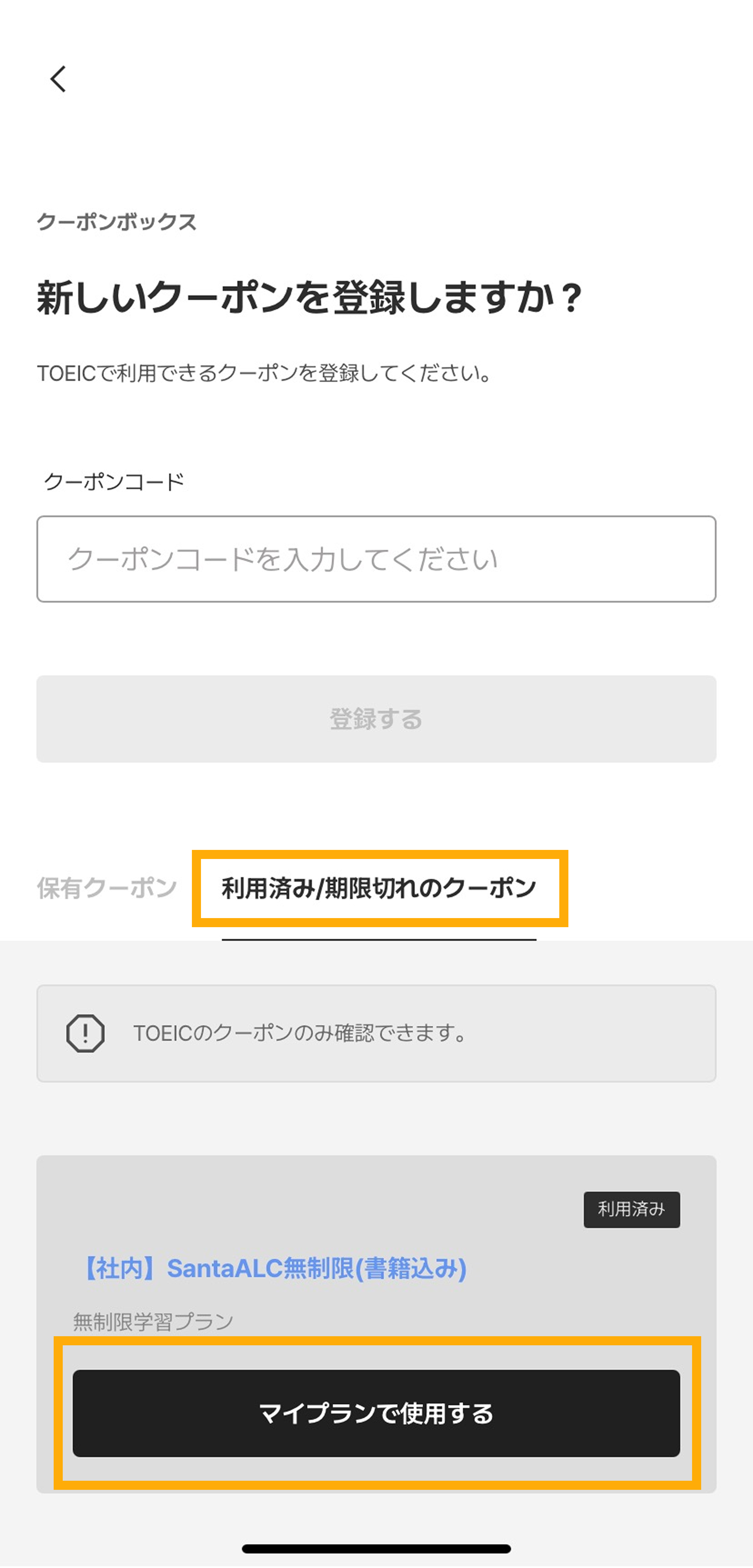
Task: Focus the coupon code input field
Action: (376, 559)
